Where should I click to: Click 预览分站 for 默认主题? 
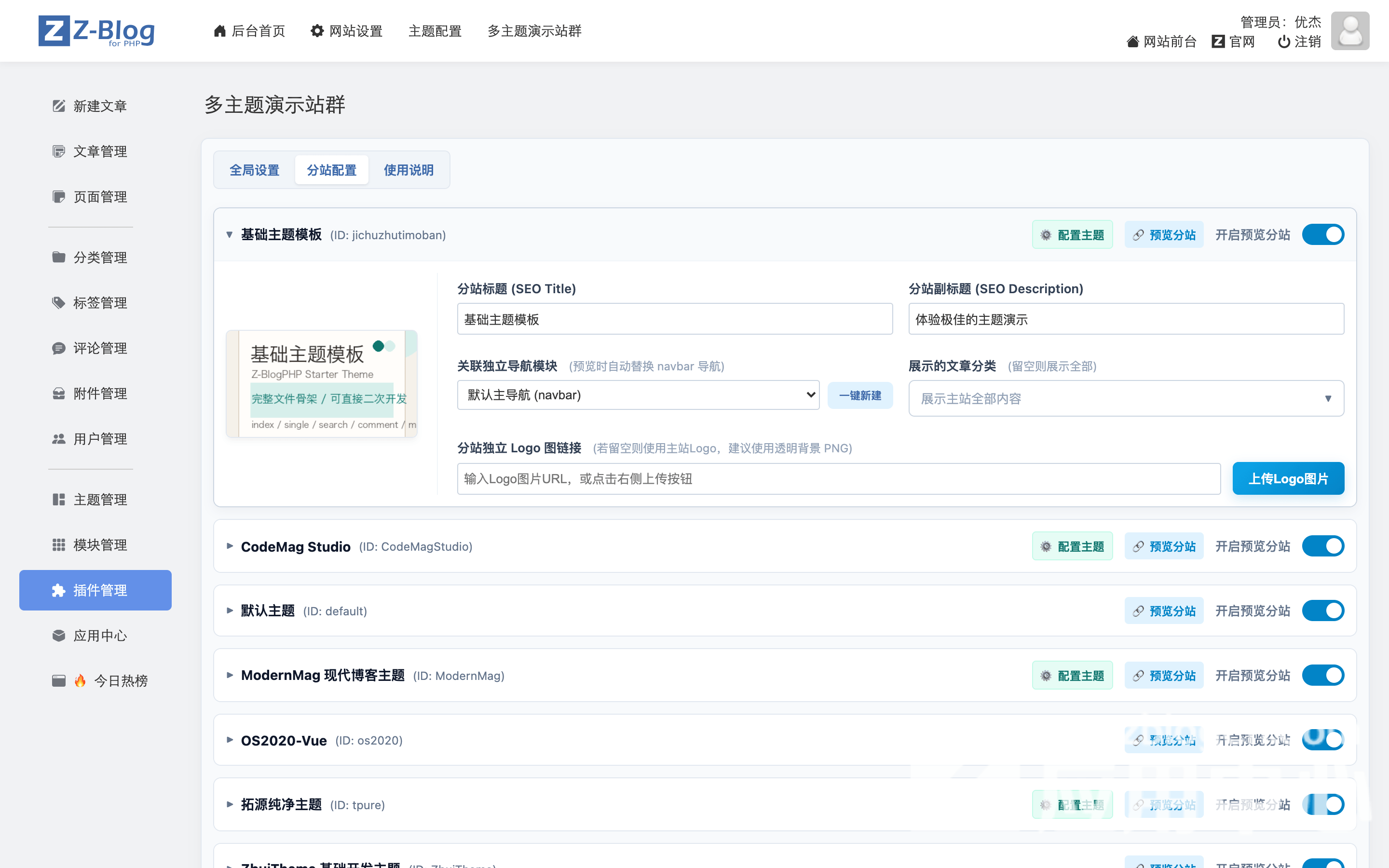(x=1164, y=611)
